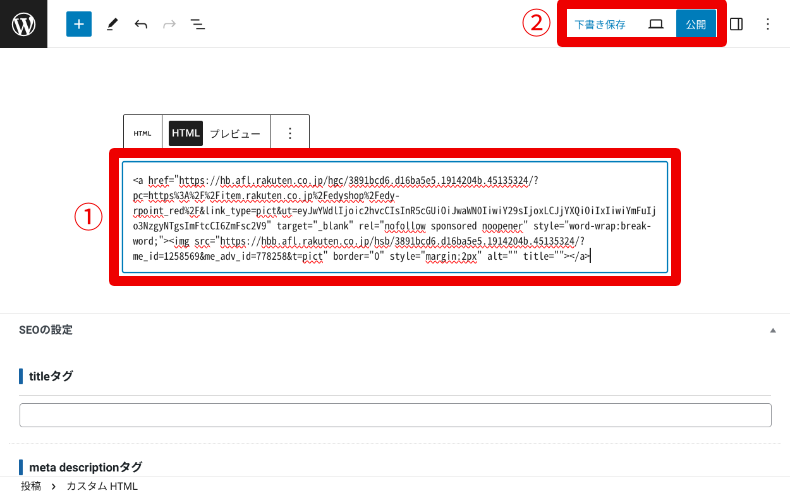Click the titleタグ heading
The width and height of the screenshot is (790, 496).
click(x=51, y=376)
